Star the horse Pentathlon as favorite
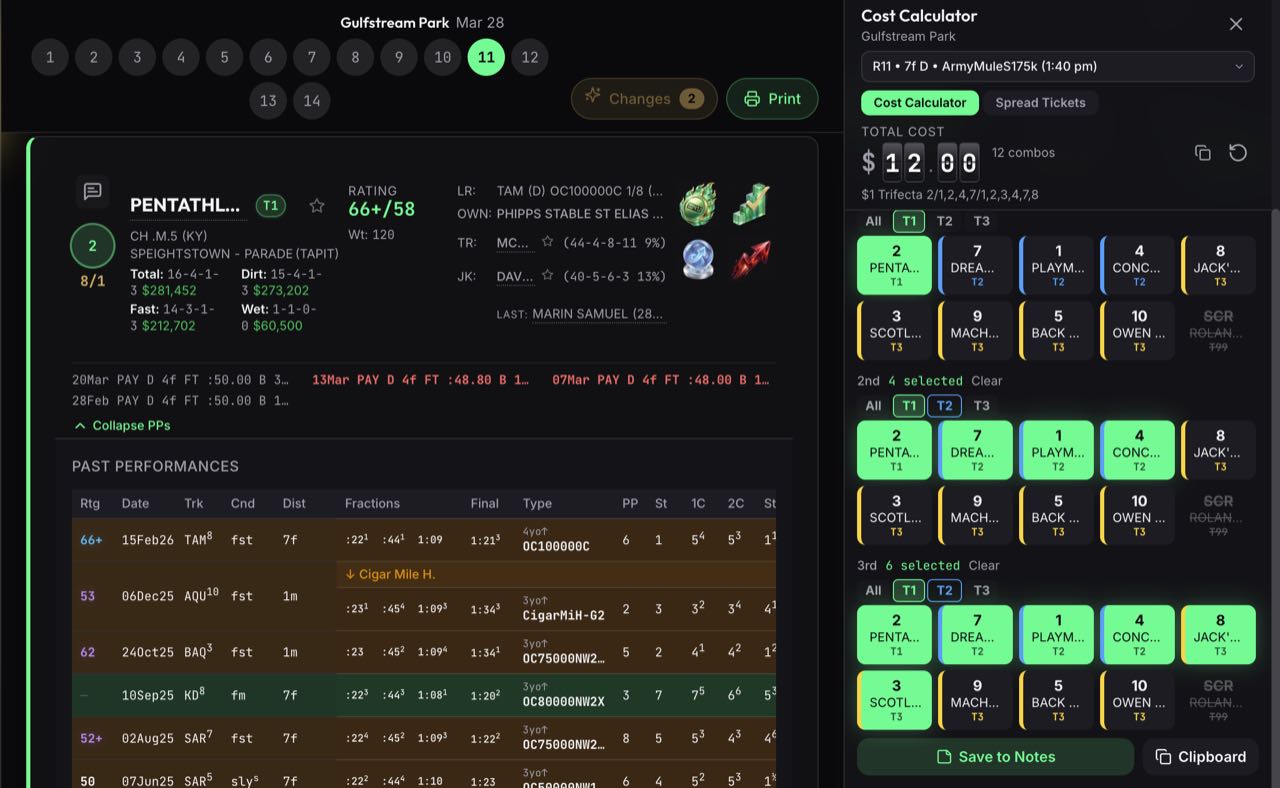The width and height of the screenshot is (1280, 788). click(317, 206)
